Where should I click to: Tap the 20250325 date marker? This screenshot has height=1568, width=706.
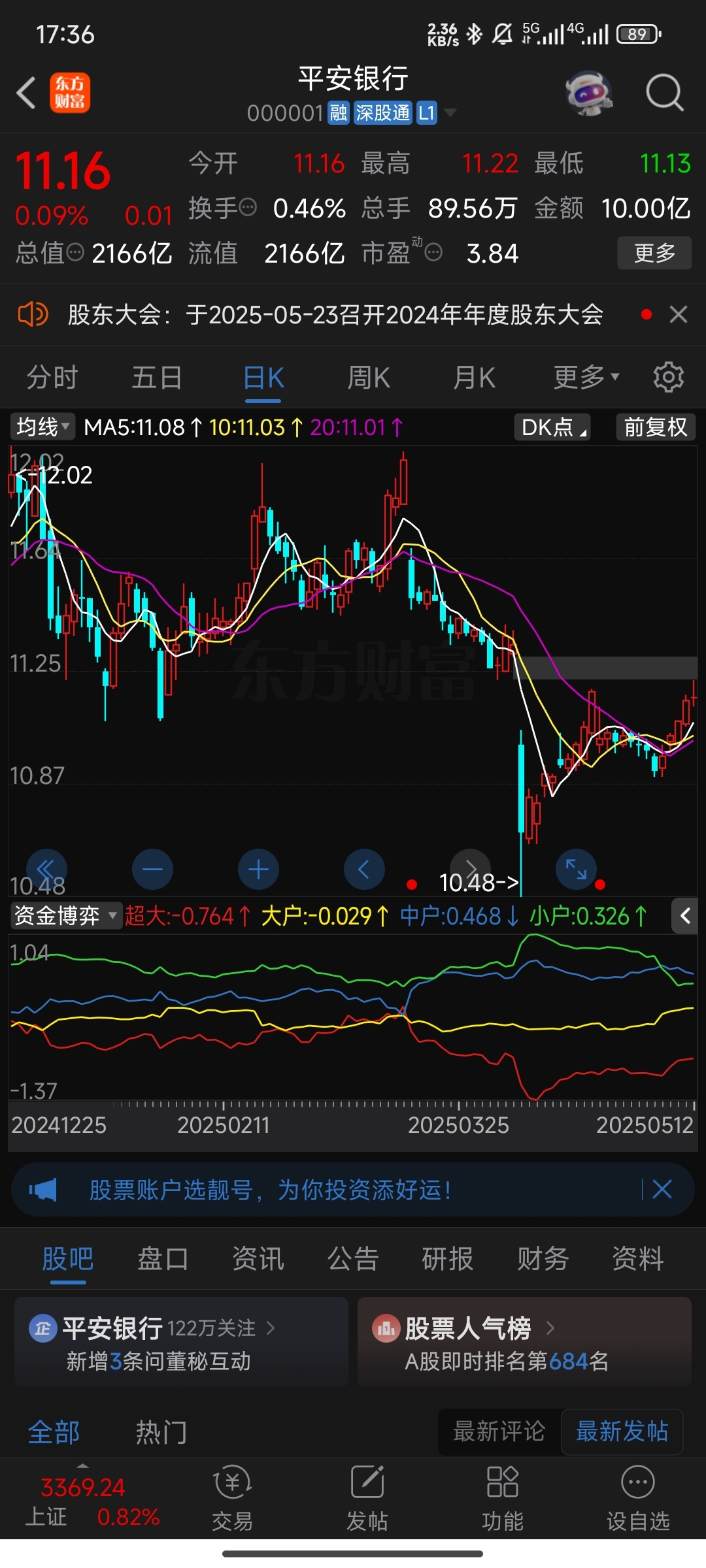pyautogui.click(x=458, y=1125)
